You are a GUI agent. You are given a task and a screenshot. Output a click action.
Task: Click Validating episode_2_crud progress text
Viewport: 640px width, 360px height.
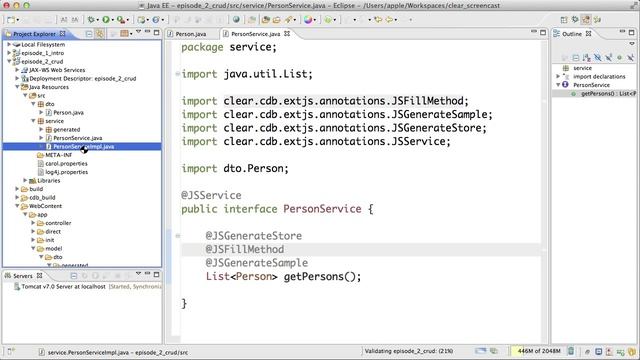click(x=409, y=351)
